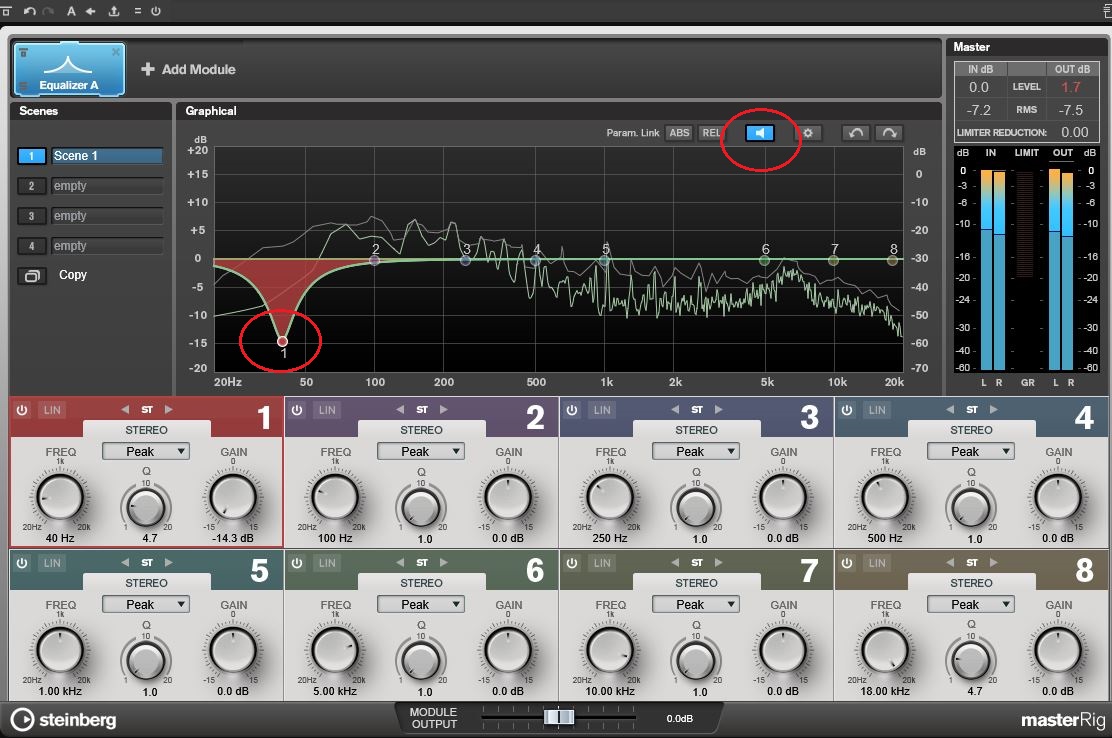Toggle power for EQ band 8
This screenshot has height=738, width=1112.
tap(847, 563)
